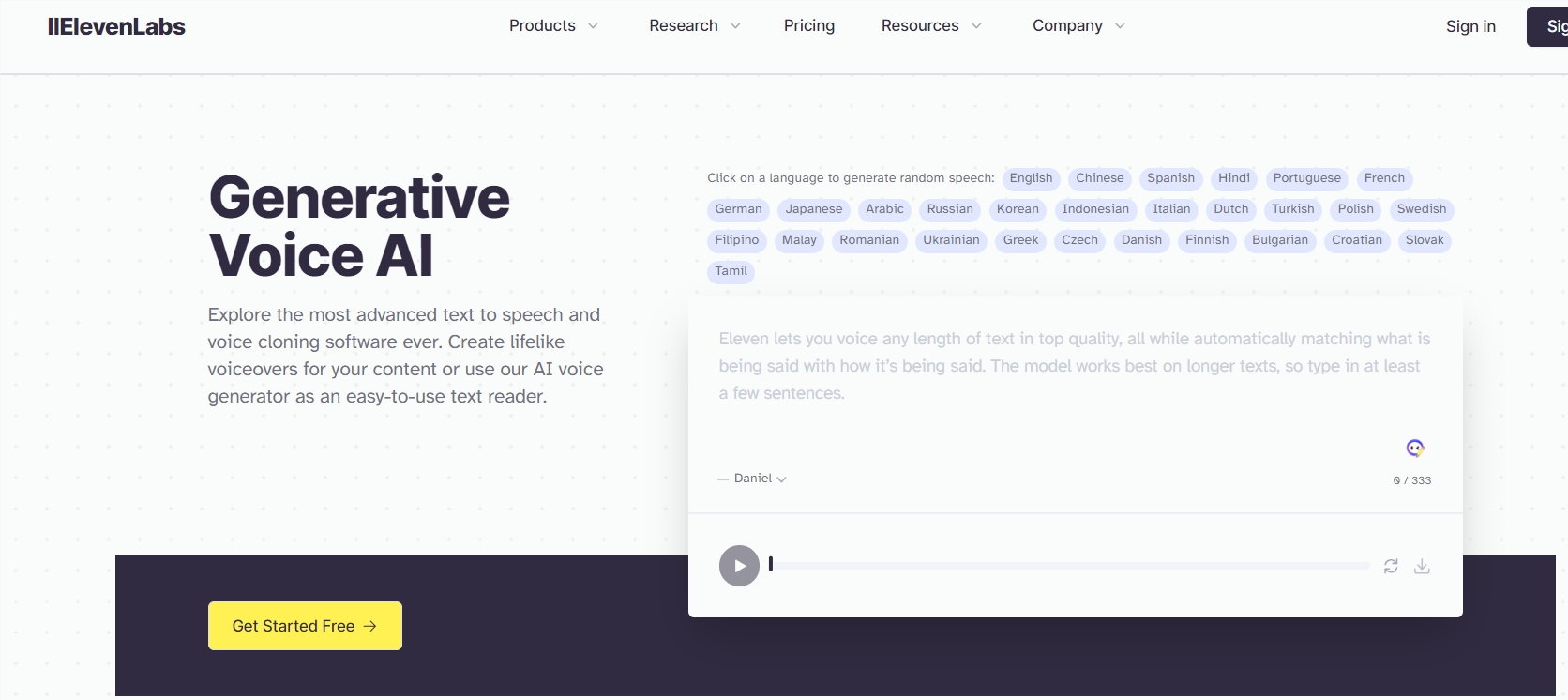The height and width of the screenshot is (700, 1568).
Task: Play the generated speech audio
Action: 739,566
